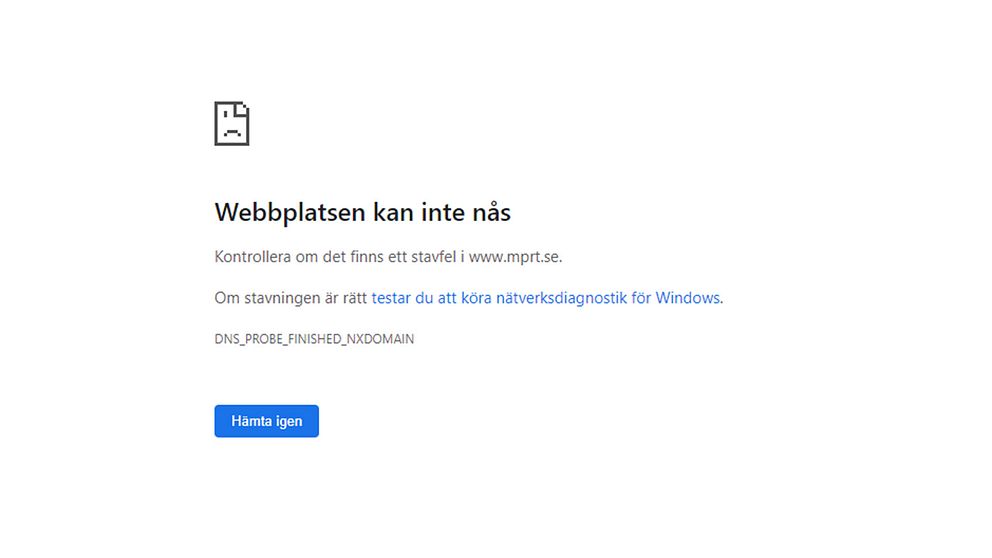Click the word stavfel in the message
Viewport: 992px width, 558px height.
pos(432,257)
